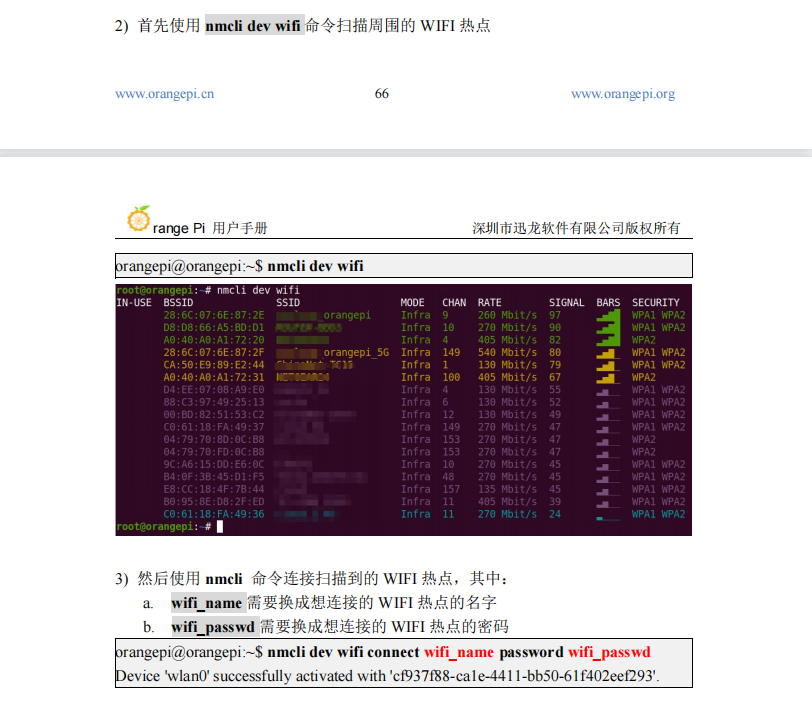Image resolution: width=812 pixels, height=707 pixels.
Task: Click the highlighted 'wifi_name' in item a
Action: [x=207, y=603]
